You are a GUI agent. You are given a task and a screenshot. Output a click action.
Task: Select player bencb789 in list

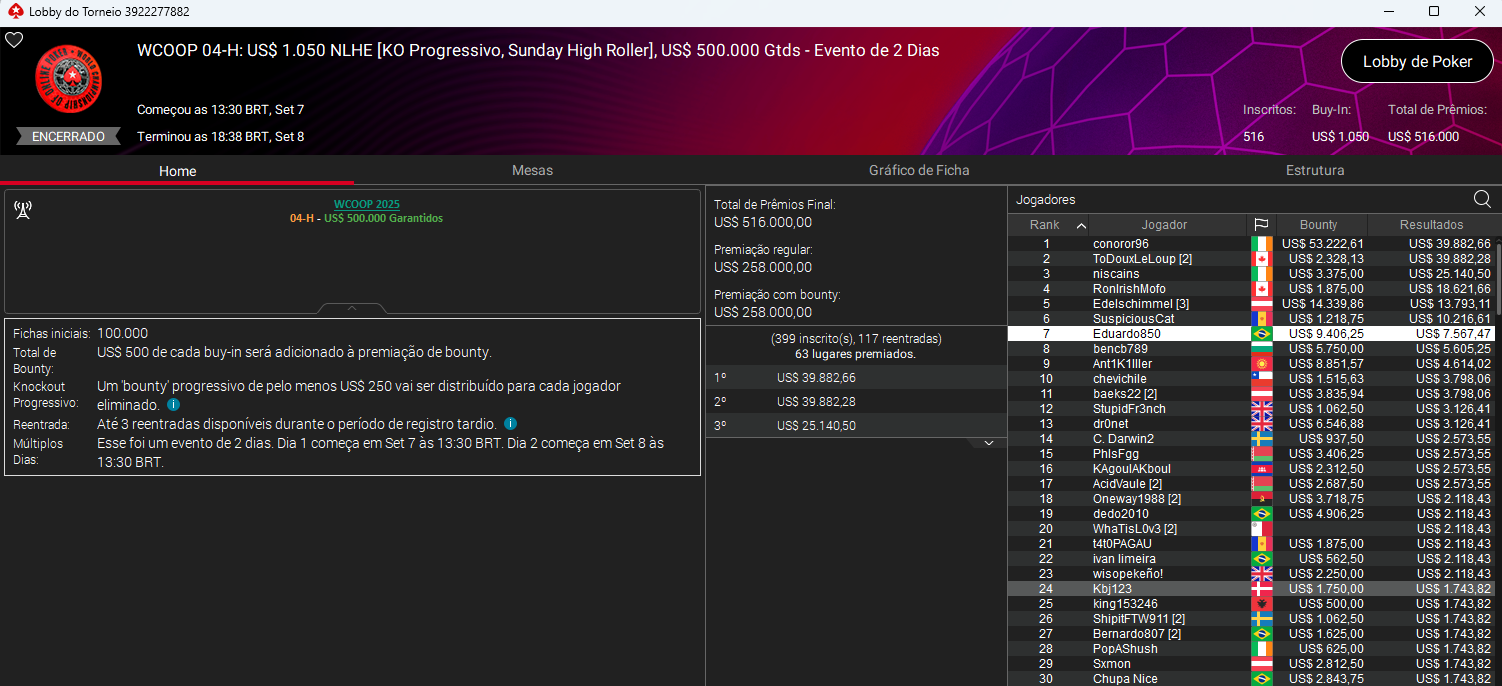(x=1250, y=349)
